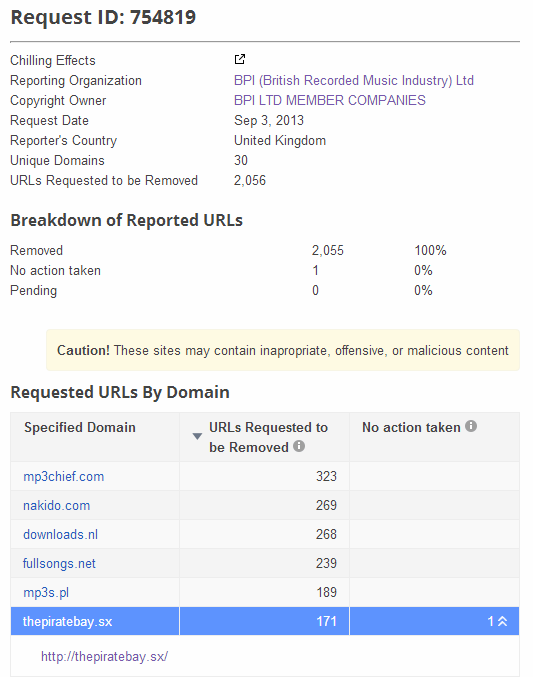Click No action taken column header
This screenshot has width=533, height=677.
coord(411,427)
